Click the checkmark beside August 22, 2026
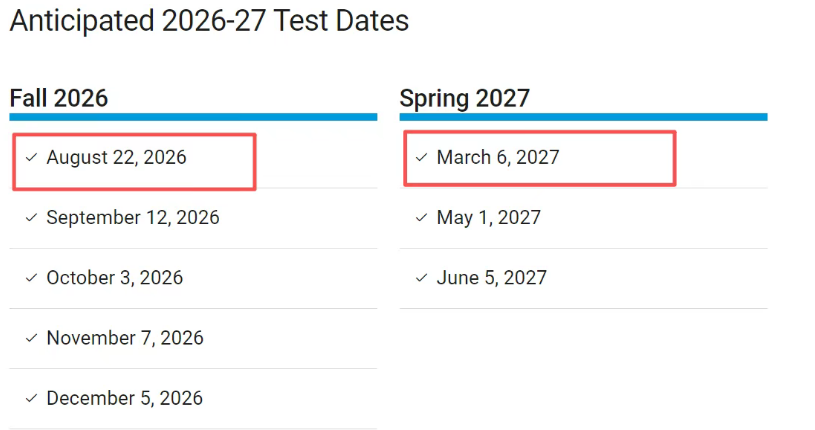This screenshot has height=430, width=815. coord(31,158)
